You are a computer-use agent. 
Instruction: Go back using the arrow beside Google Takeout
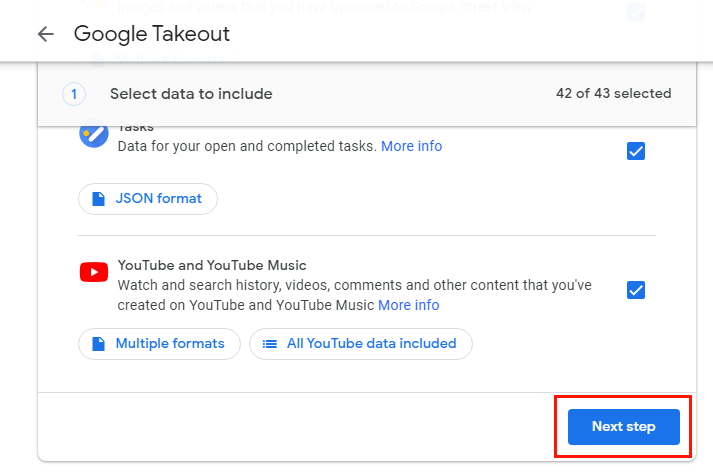click(x=45, y=34)
